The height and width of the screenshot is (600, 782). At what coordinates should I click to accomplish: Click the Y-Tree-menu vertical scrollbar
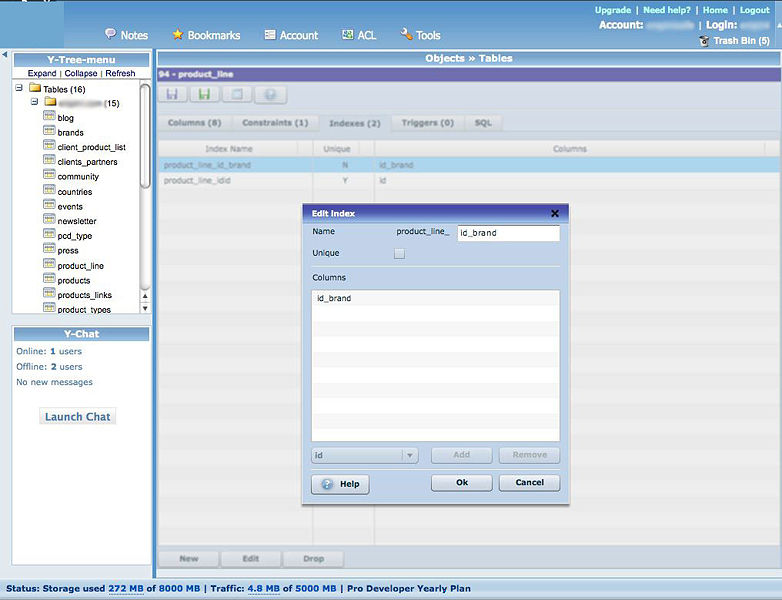coord(145,135)
